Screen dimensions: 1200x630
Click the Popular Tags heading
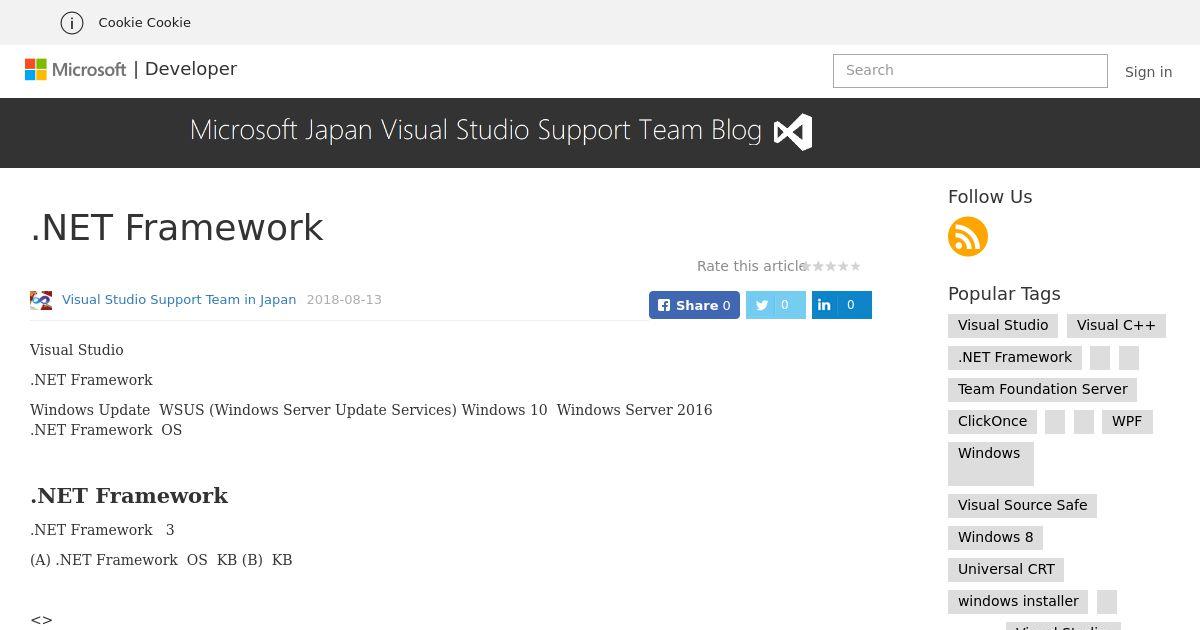pyautogui.click(x=1004, y=294)
